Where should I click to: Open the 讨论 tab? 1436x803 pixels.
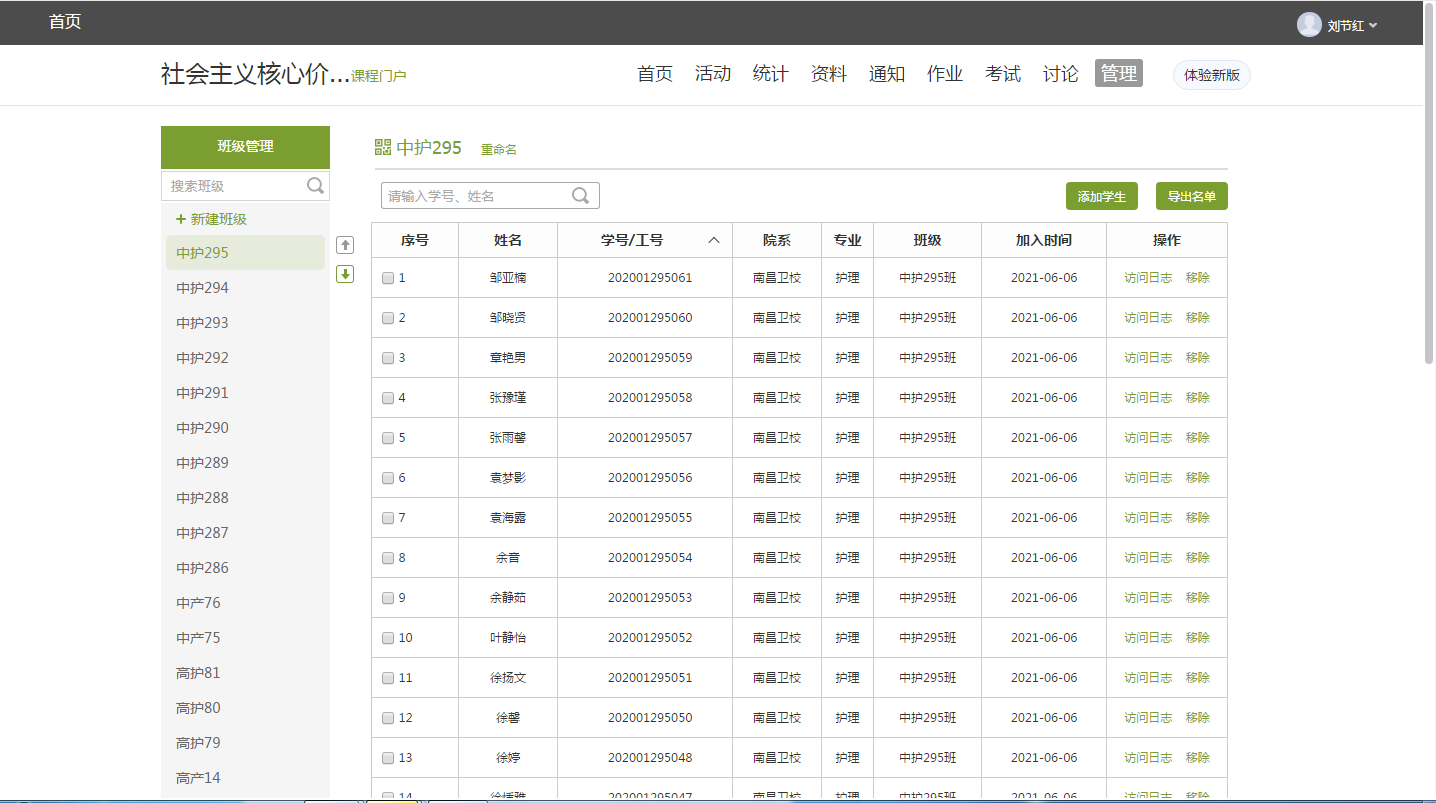click(x=1061, y=74)
